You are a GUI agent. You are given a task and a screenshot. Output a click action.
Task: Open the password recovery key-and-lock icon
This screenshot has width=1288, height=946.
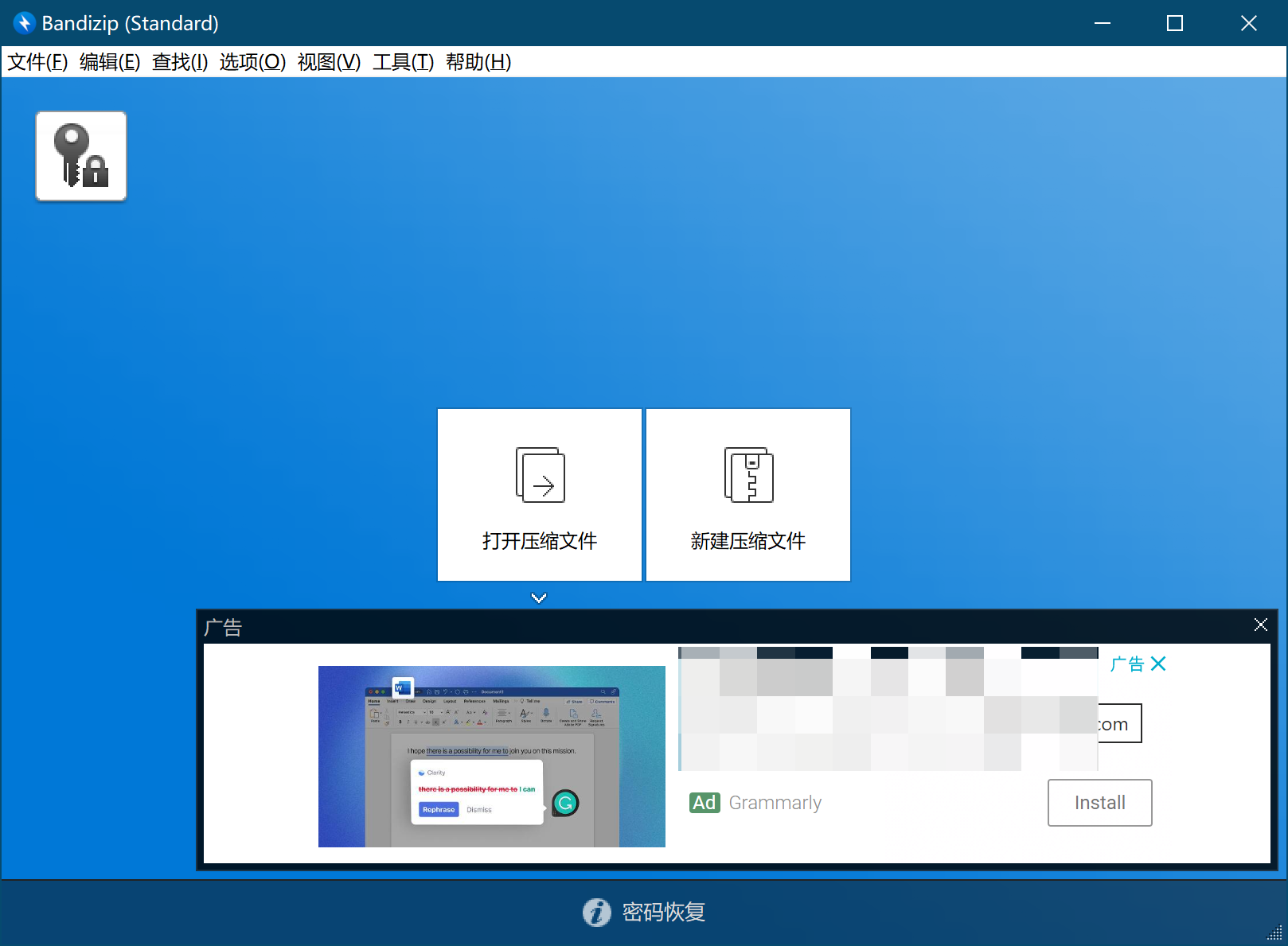(81, 156)
